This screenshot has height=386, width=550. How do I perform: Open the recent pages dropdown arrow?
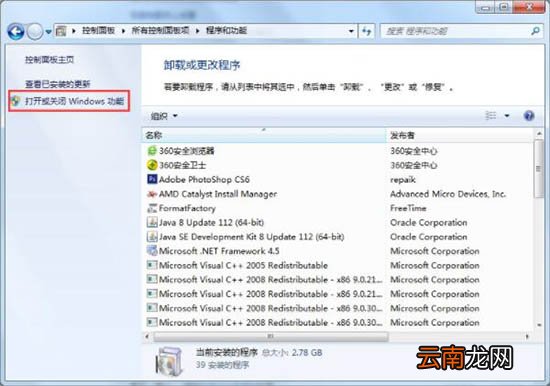48,32
